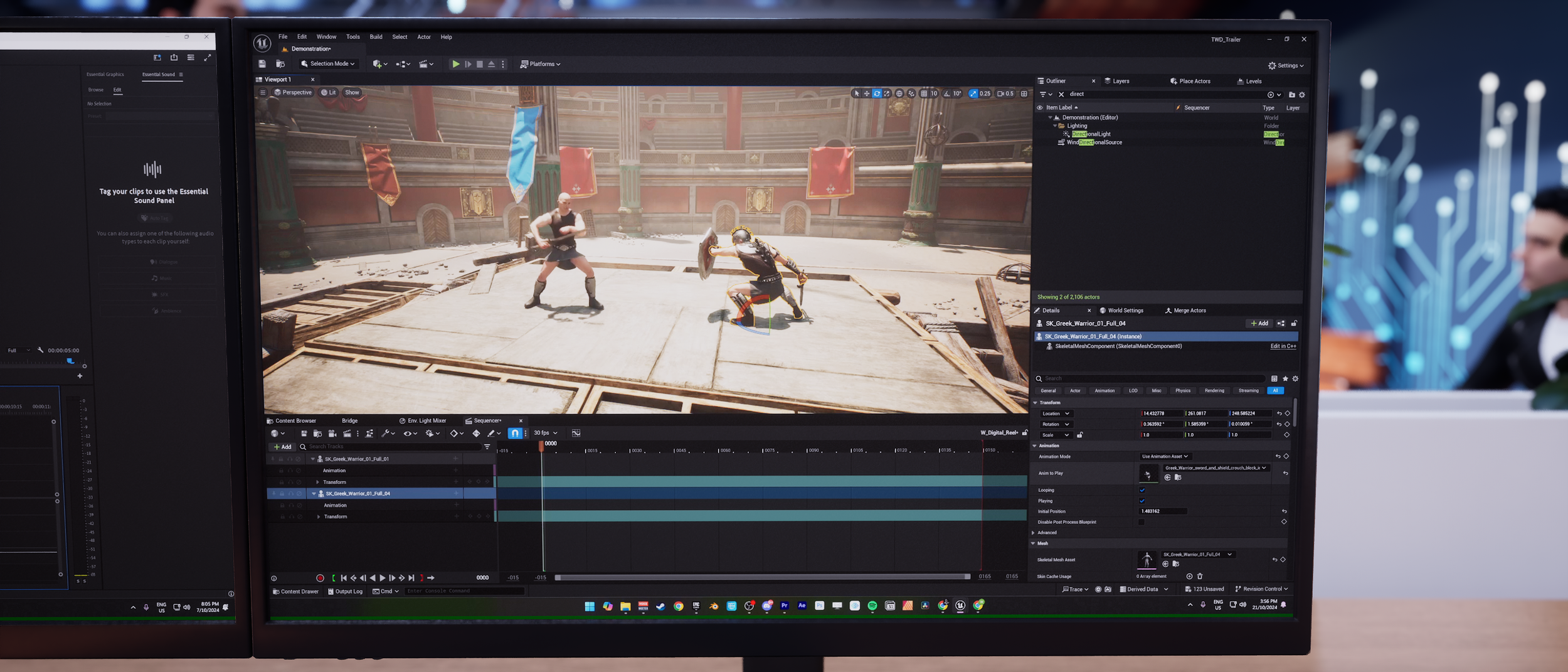This screenshot has width=1568, height=672.
Task: Delete Skin Cache Usage elements trash icon
Action: [1200, 576]
